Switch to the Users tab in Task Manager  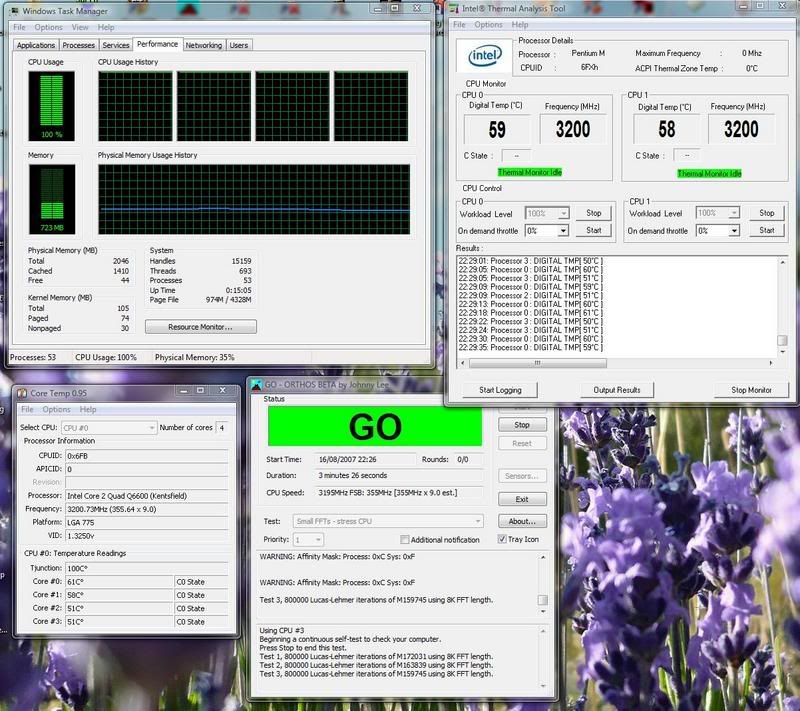click(x=239, y=45)
